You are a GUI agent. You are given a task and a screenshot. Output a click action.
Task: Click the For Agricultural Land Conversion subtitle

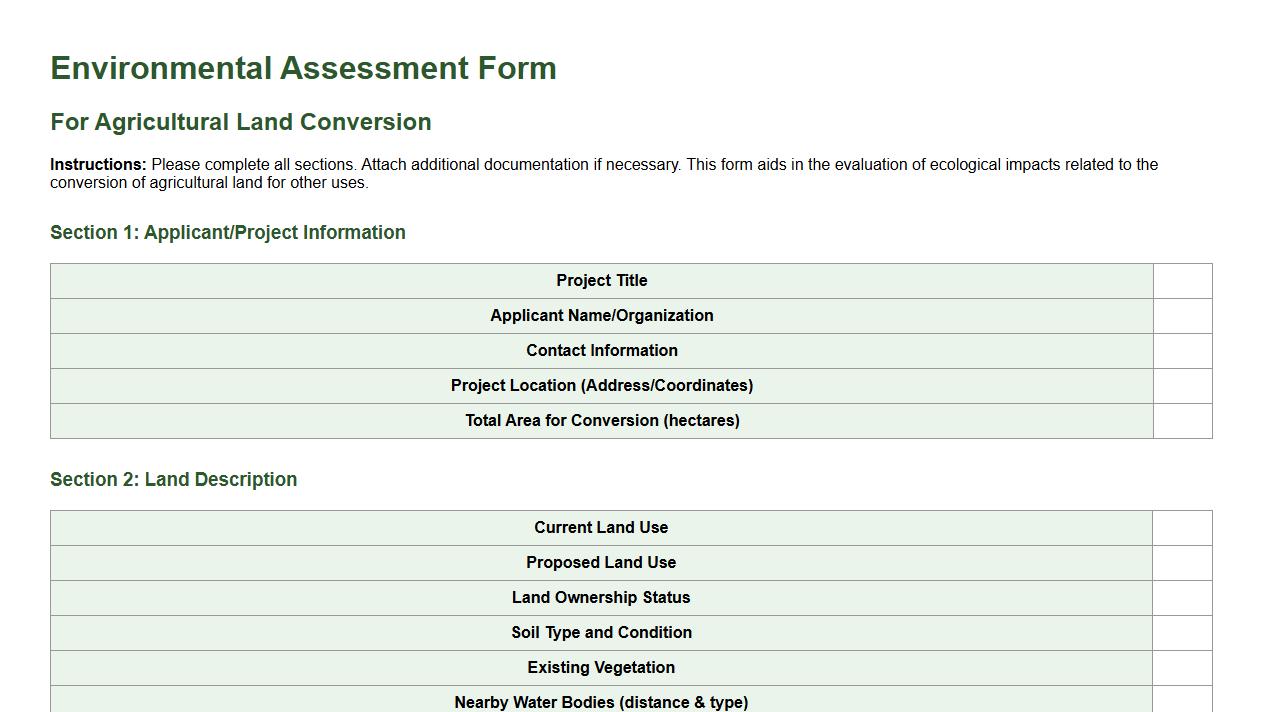239,121
